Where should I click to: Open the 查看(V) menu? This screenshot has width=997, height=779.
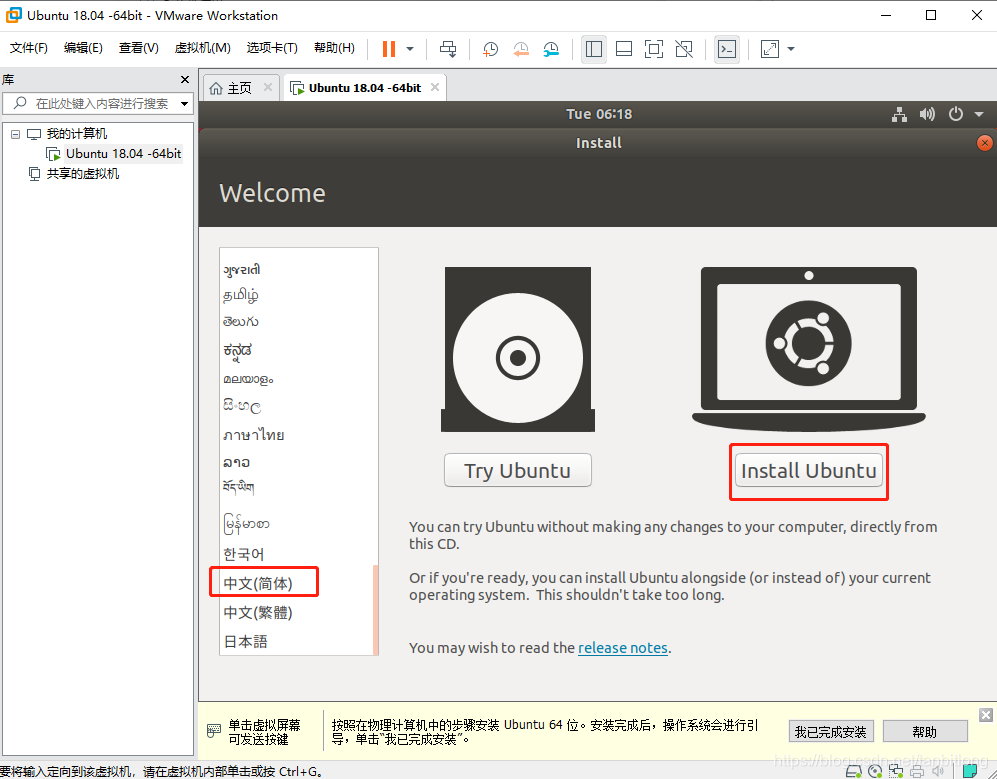coord(139,48)
